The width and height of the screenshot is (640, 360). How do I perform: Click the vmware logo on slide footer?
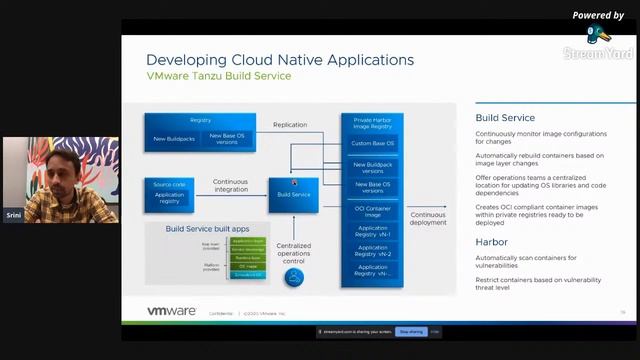[x=171, y=311]
